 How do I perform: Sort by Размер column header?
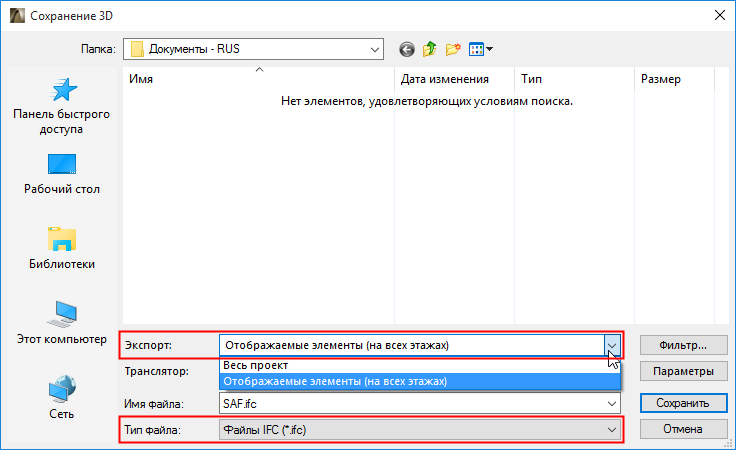click(x=675, y=79)
